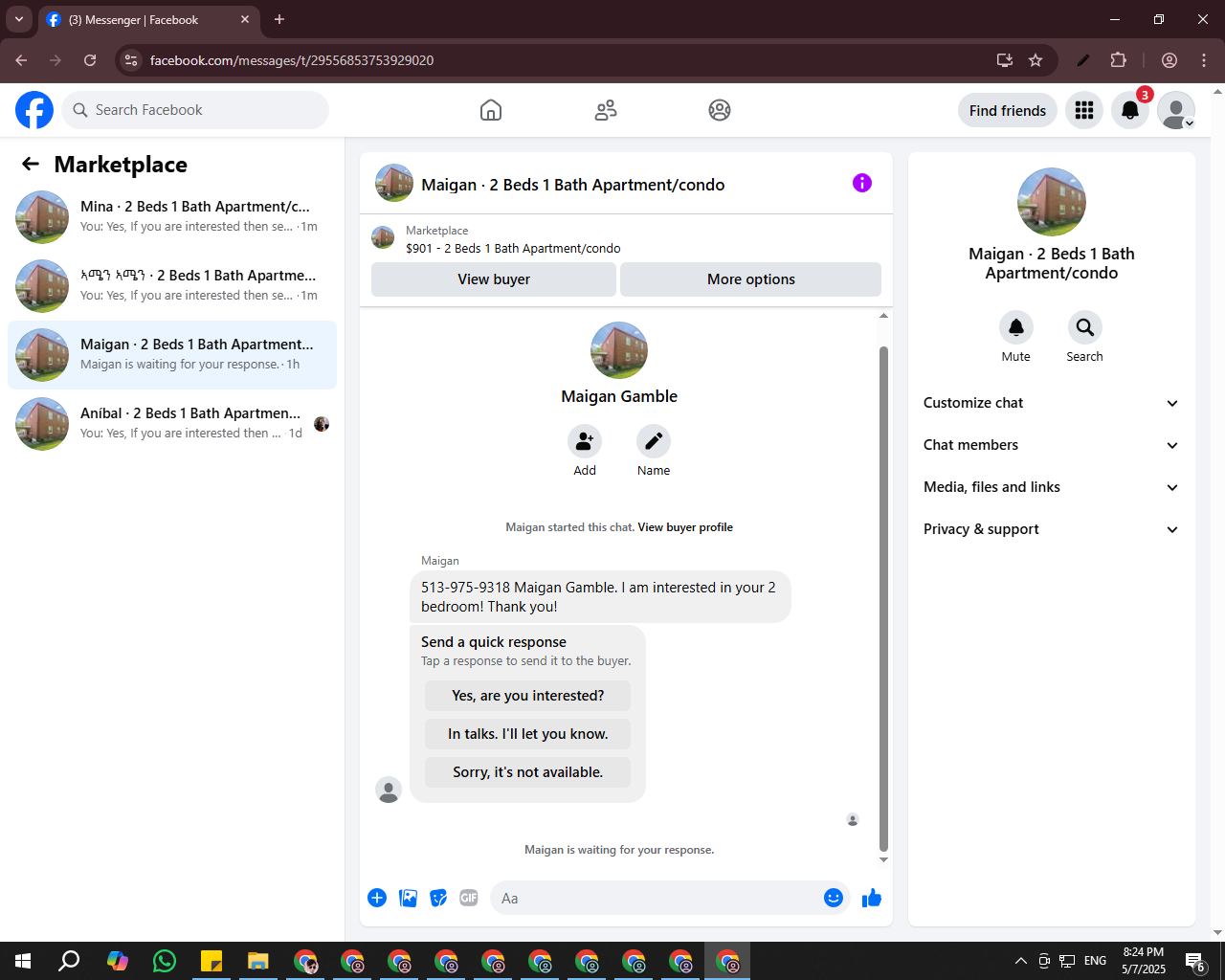Click the chat vertical scrollbar
Image resolution: width=1225 pixels, height=980 pixels.
[883, 598]
